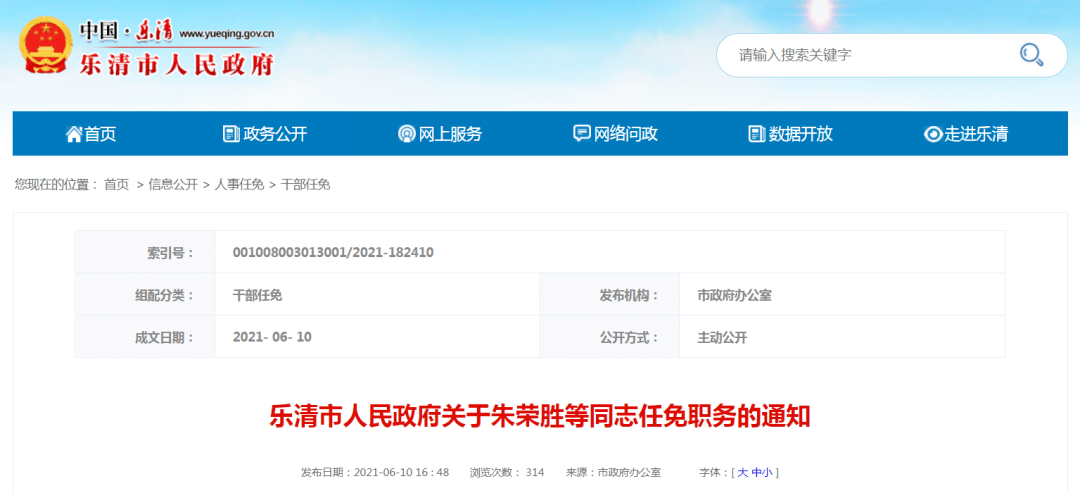Viewport: 1080px width, 493px height.
Task: Open the 政务公开 menu item
Action: tap(275, 134)
